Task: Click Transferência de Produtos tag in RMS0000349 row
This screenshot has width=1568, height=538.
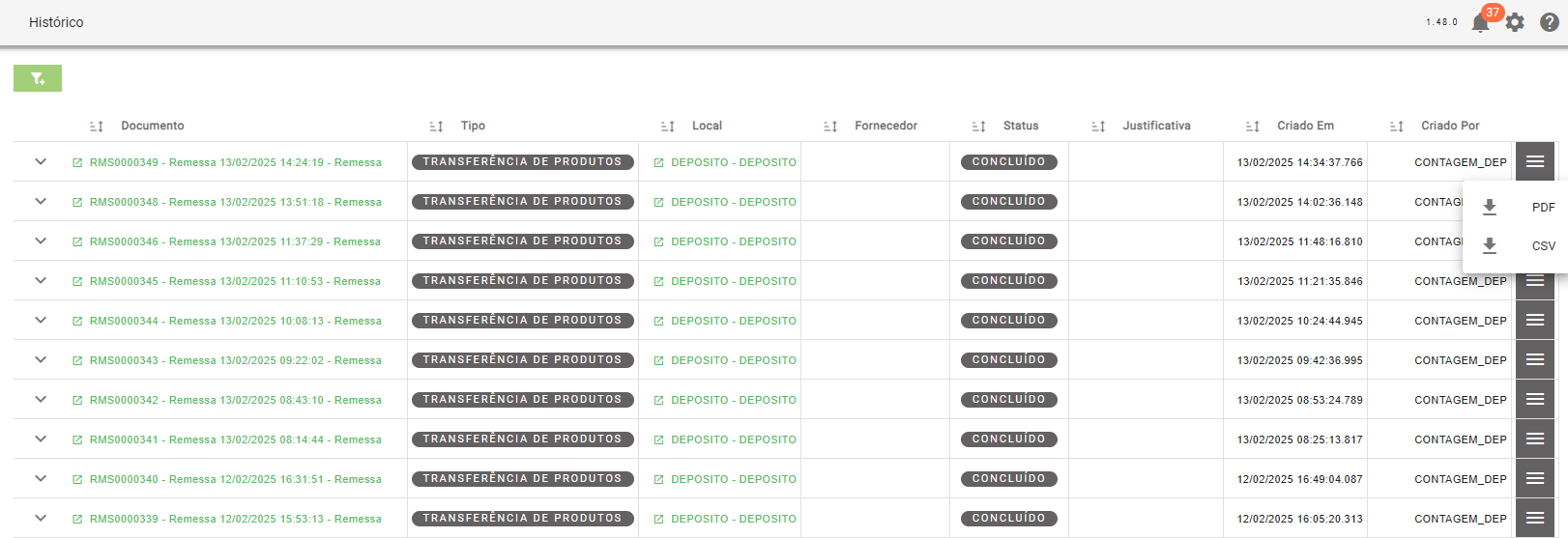Action: click(x=522, y=162)
